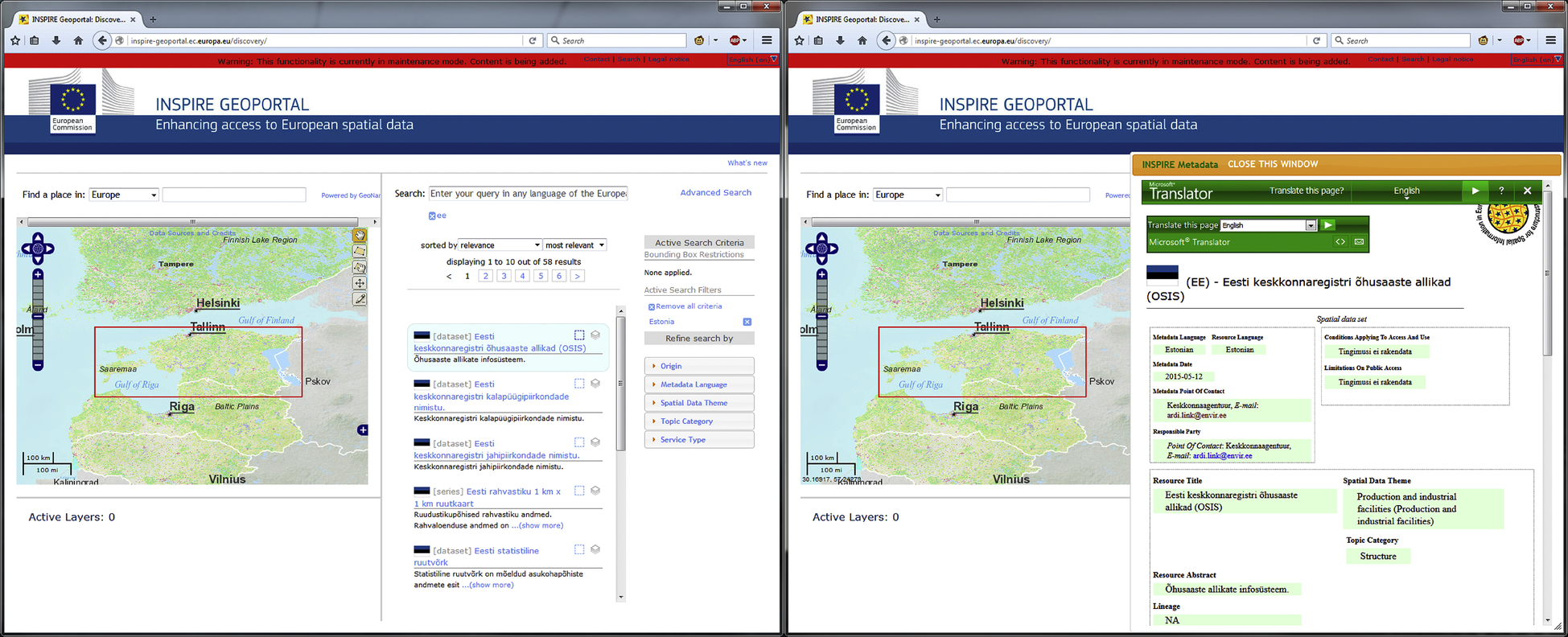Open the Firefox hamburger menu in left window

pos(767,40)
